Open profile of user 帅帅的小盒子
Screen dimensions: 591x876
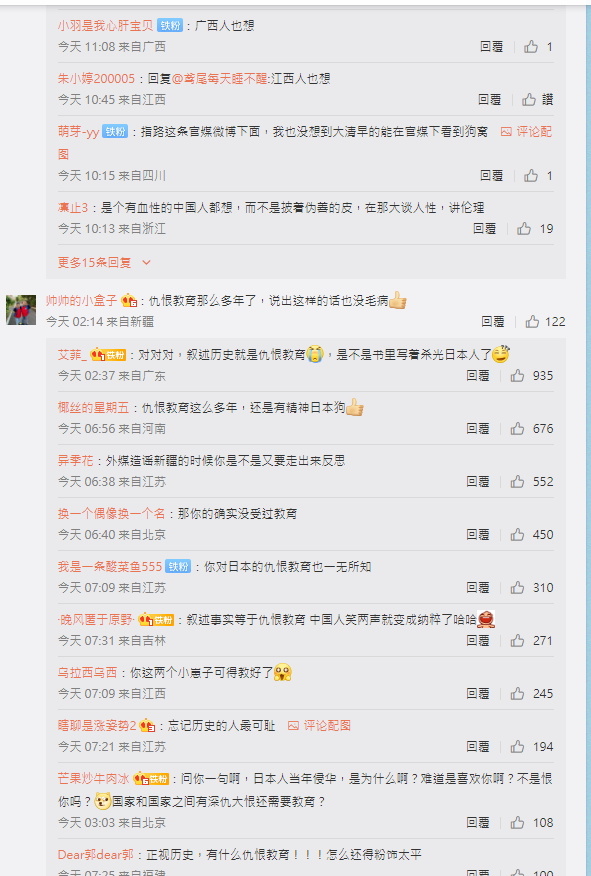coord(82,301)
